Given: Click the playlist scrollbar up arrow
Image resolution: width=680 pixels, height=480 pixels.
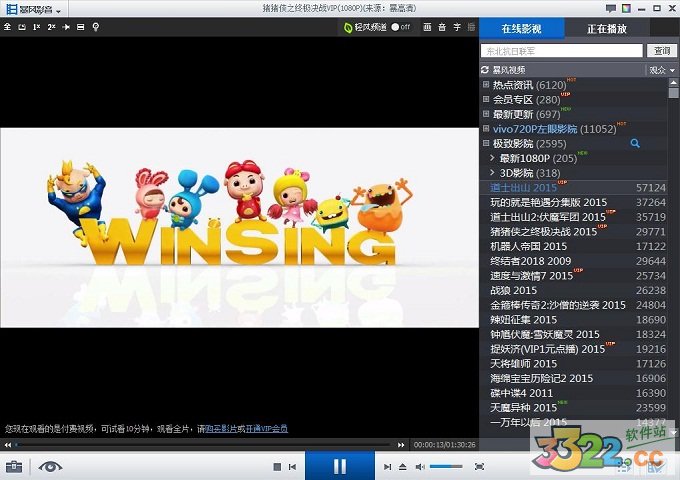Looking at the screenshot, I should point(673,82).
